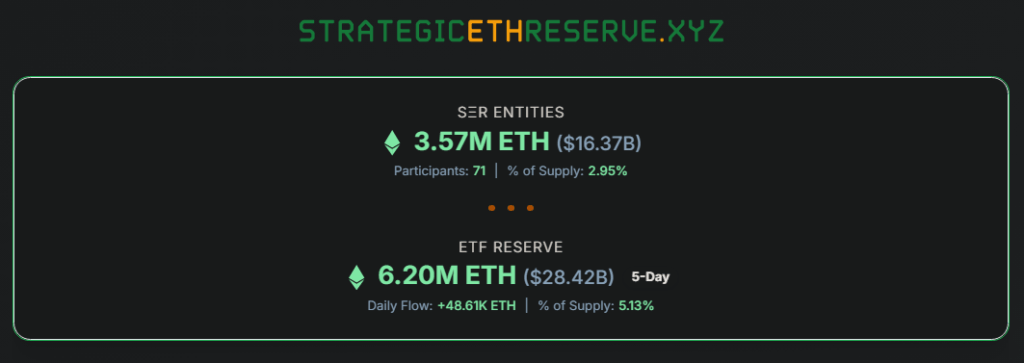Click the Participants label text
The width and height of the screenshot is (1024, 363).
431,171
